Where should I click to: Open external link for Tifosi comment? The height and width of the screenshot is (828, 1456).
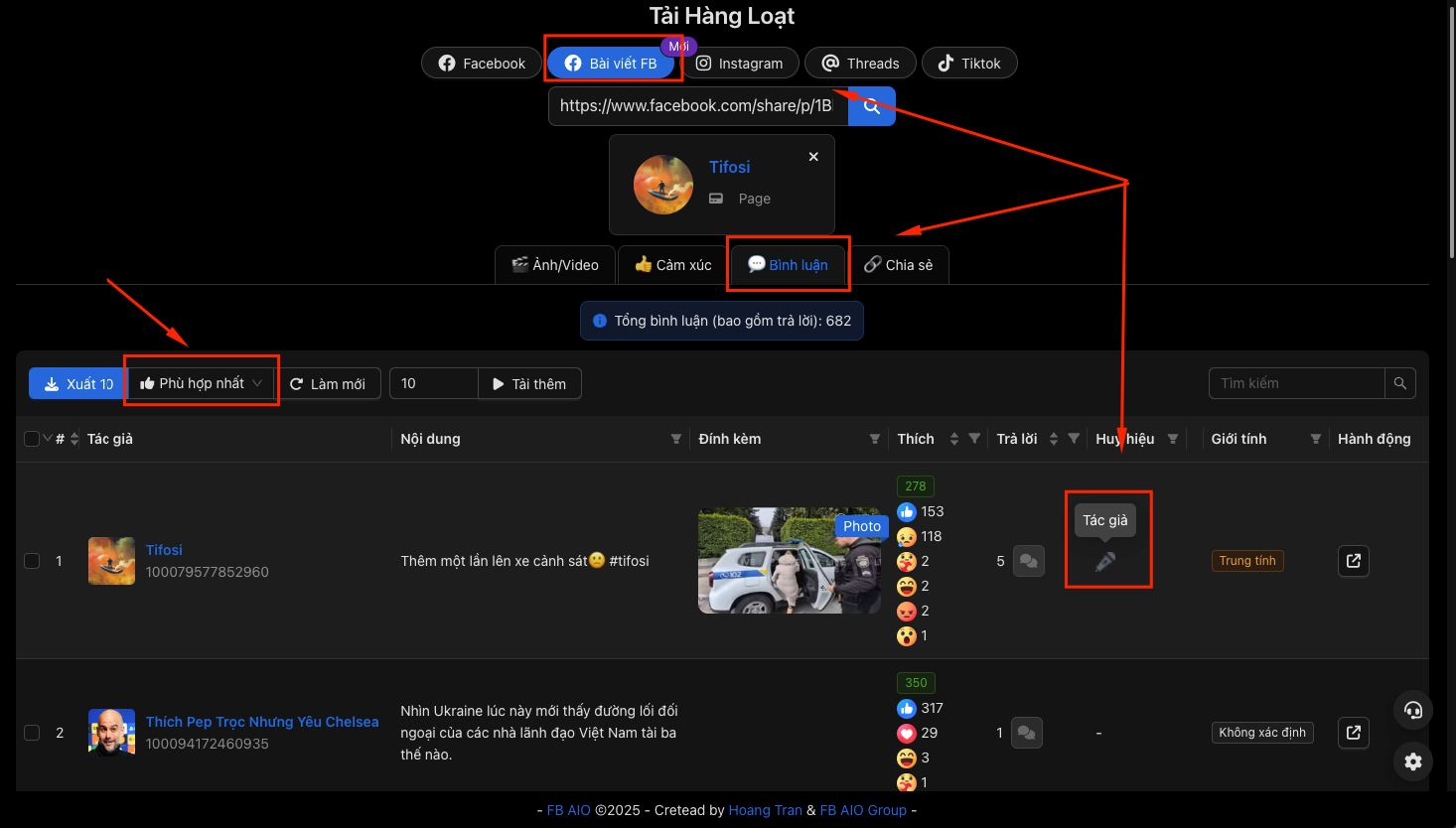[1354, 561]
